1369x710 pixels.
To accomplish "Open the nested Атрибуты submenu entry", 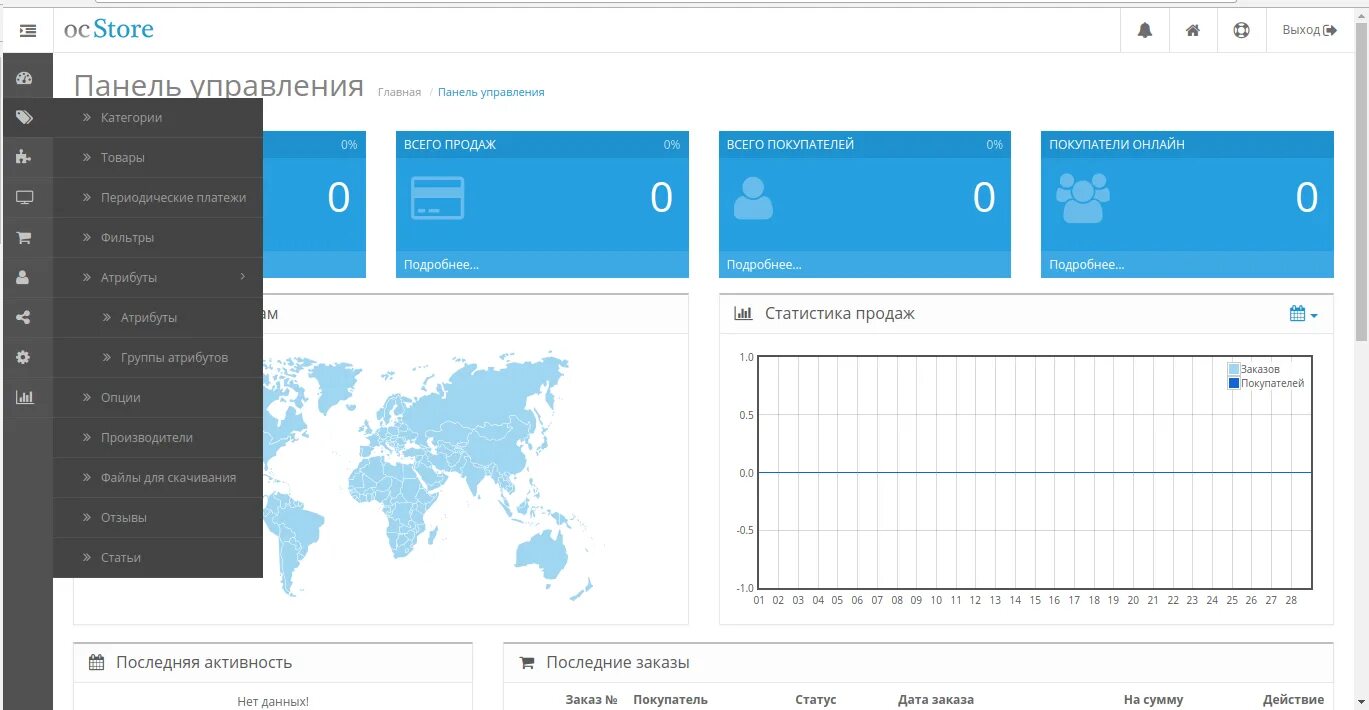I will (158, 317).
